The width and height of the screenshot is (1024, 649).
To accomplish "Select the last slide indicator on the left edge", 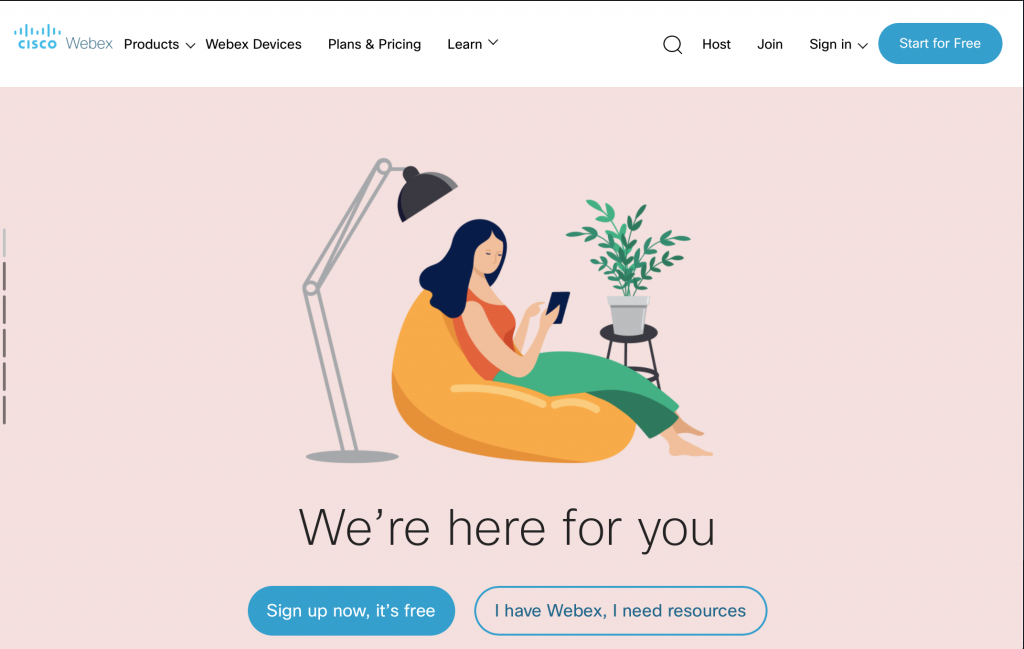I will (x=5, y=410).
